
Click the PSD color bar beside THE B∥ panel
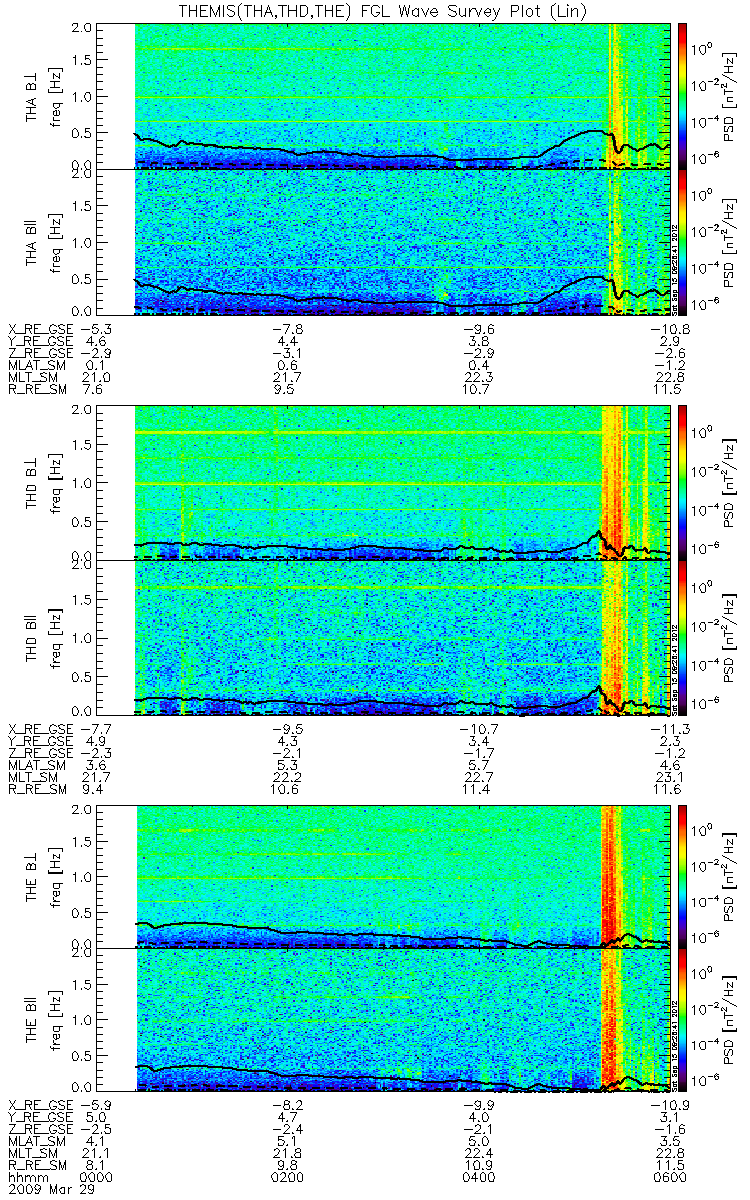683,1020
